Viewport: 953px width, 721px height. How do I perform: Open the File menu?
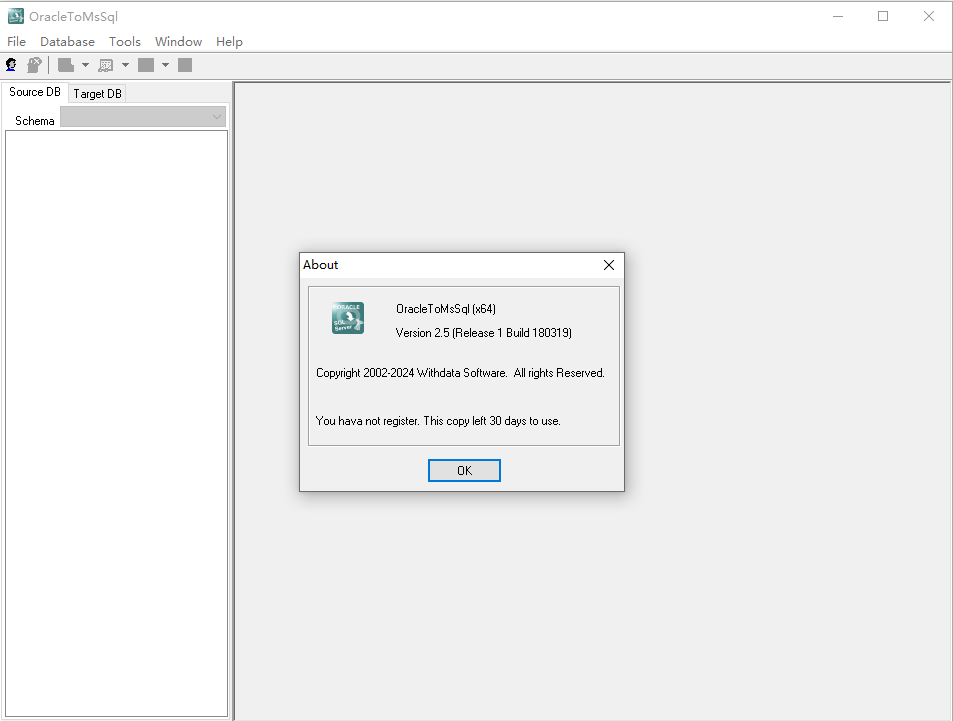[x=16, y=42]
